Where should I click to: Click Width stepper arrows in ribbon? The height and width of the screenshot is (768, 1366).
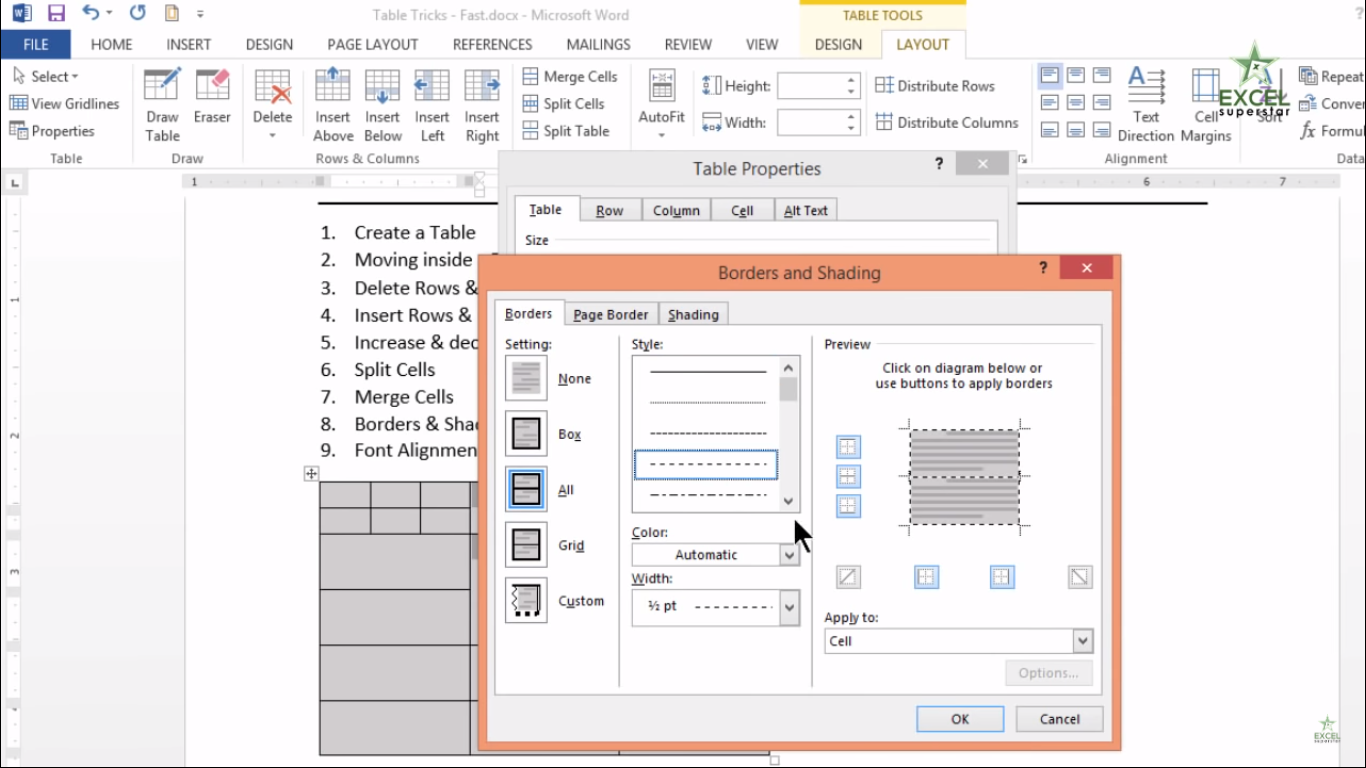click(x=852, y=122)
